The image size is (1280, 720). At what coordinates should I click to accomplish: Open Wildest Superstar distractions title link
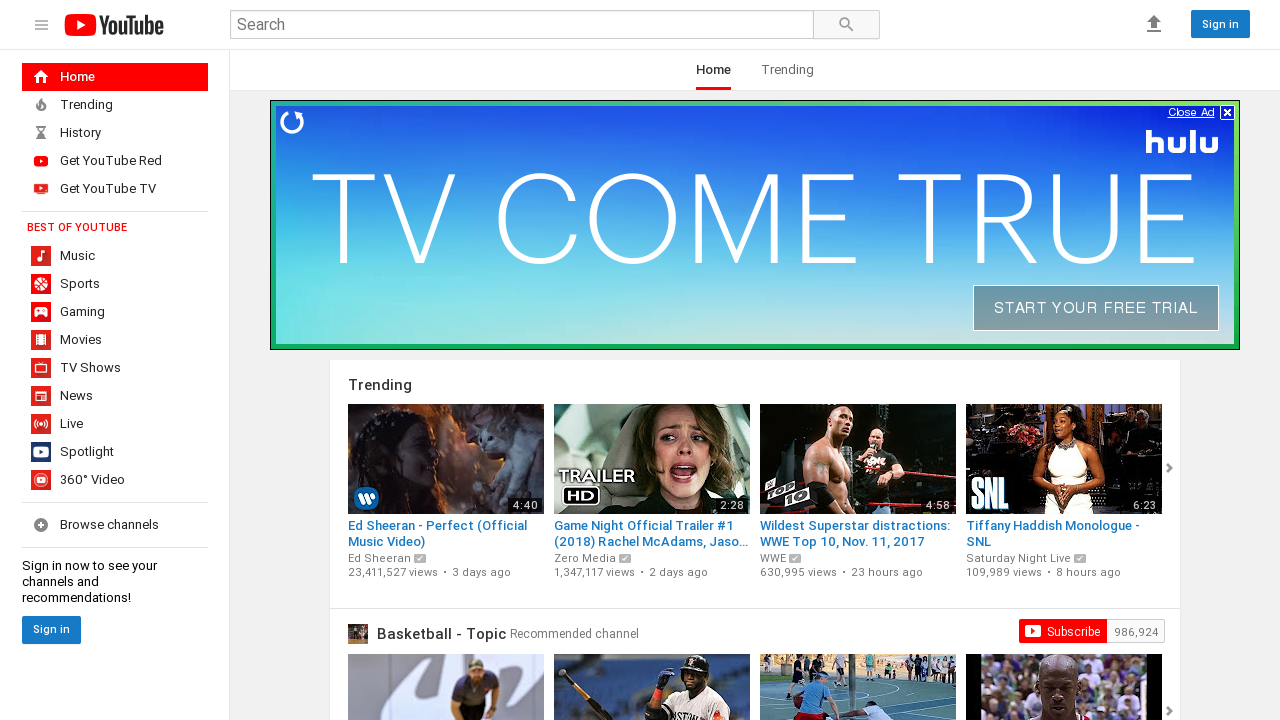coord(855,534)
